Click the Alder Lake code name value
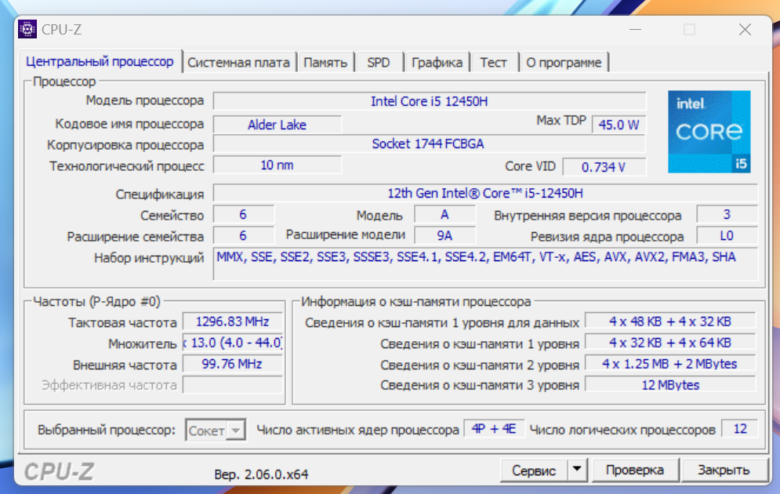 [x=277, y=124]
